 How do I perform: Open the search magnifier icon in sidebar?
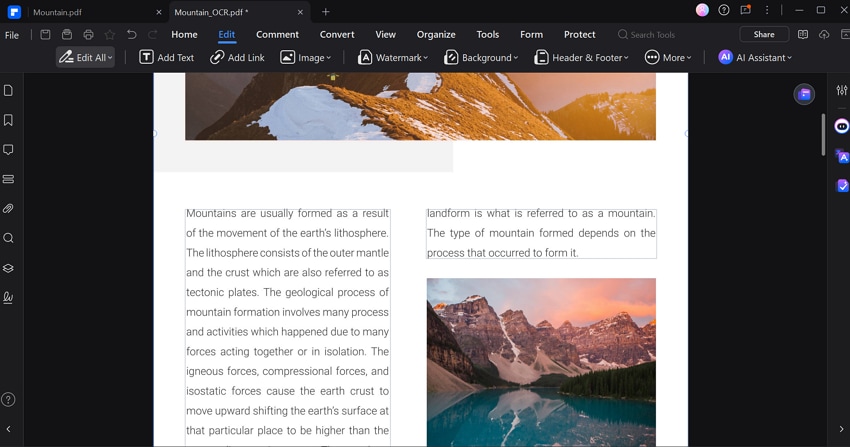point(8,238)
